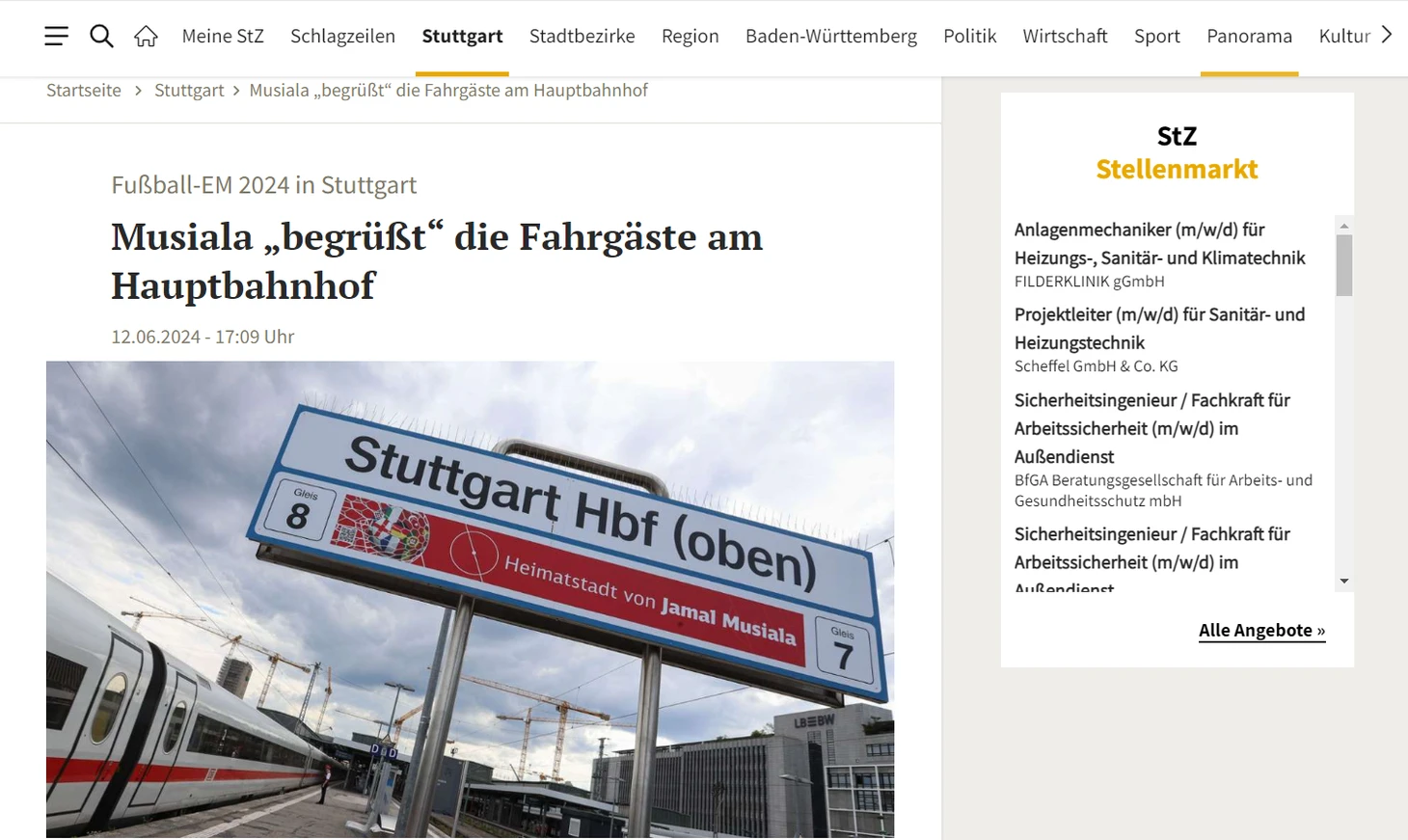Viewport: 1408px width, 840px height.
Task: Open the search magnifier icon
Action: 101,37
